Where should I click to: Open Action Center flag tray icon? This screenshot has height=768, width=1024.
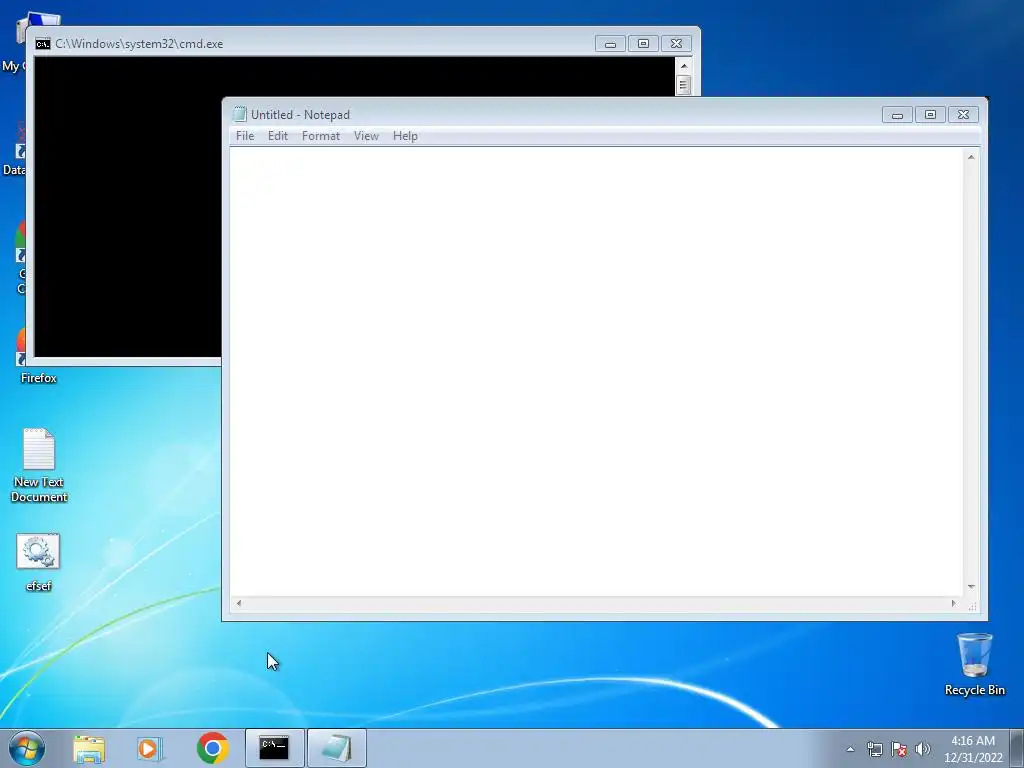point(899,749)
